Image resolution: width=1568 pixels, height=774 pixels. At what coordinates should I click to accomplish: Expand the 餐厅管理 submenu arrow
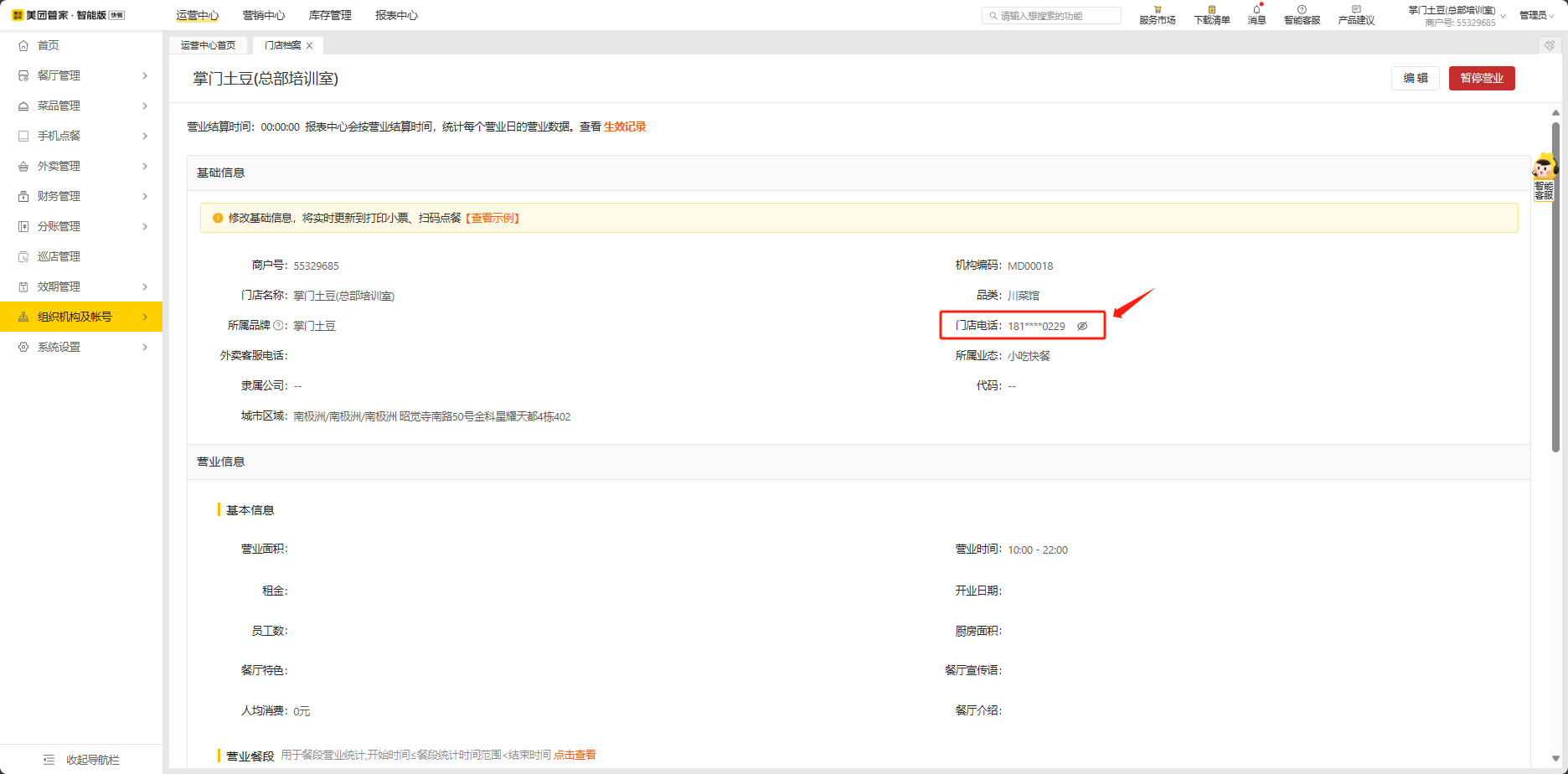pos(145,75)
